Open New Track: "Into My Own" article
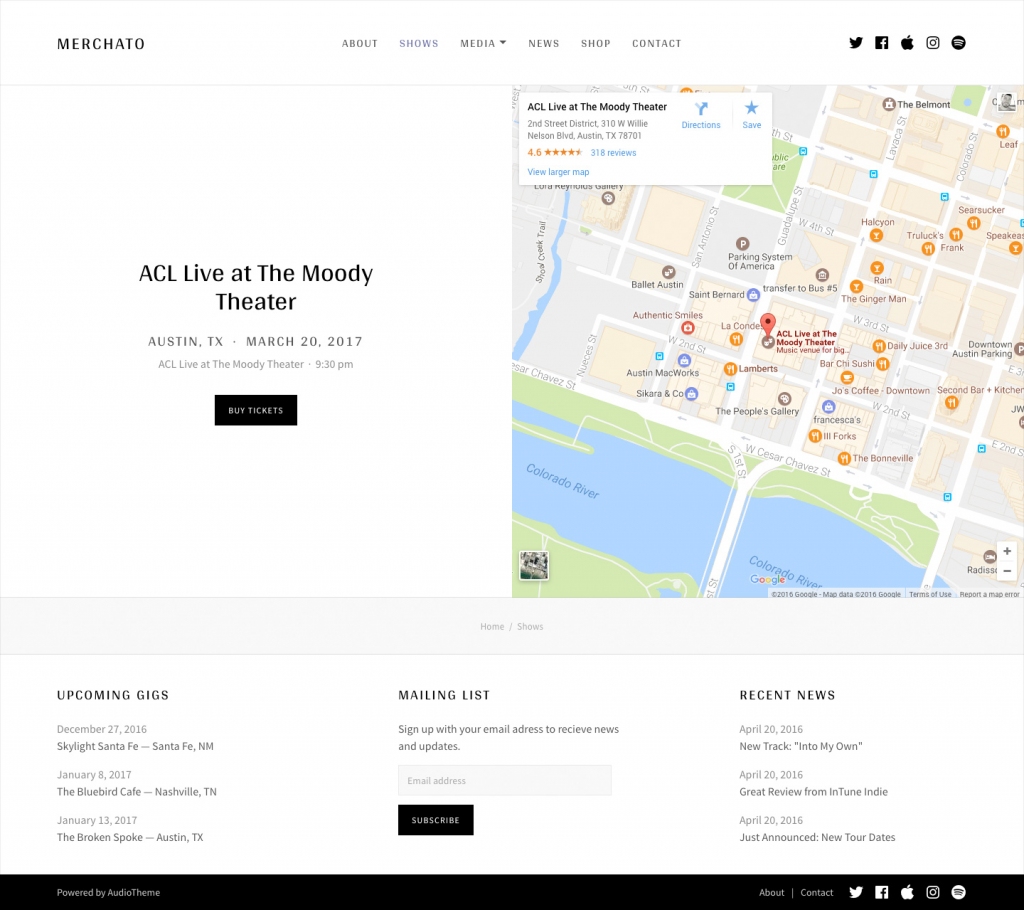 pos(801,746)
